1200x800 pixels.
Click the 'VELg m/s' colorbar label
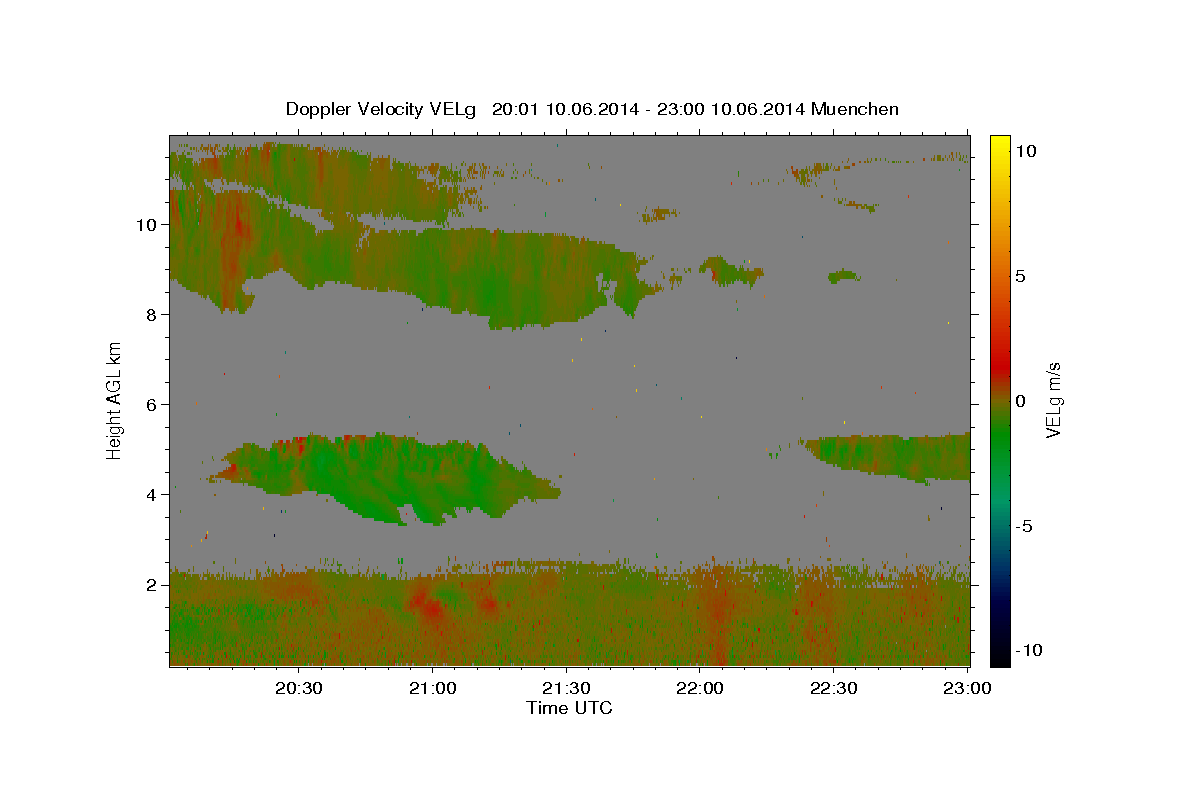click(1053, 400)
